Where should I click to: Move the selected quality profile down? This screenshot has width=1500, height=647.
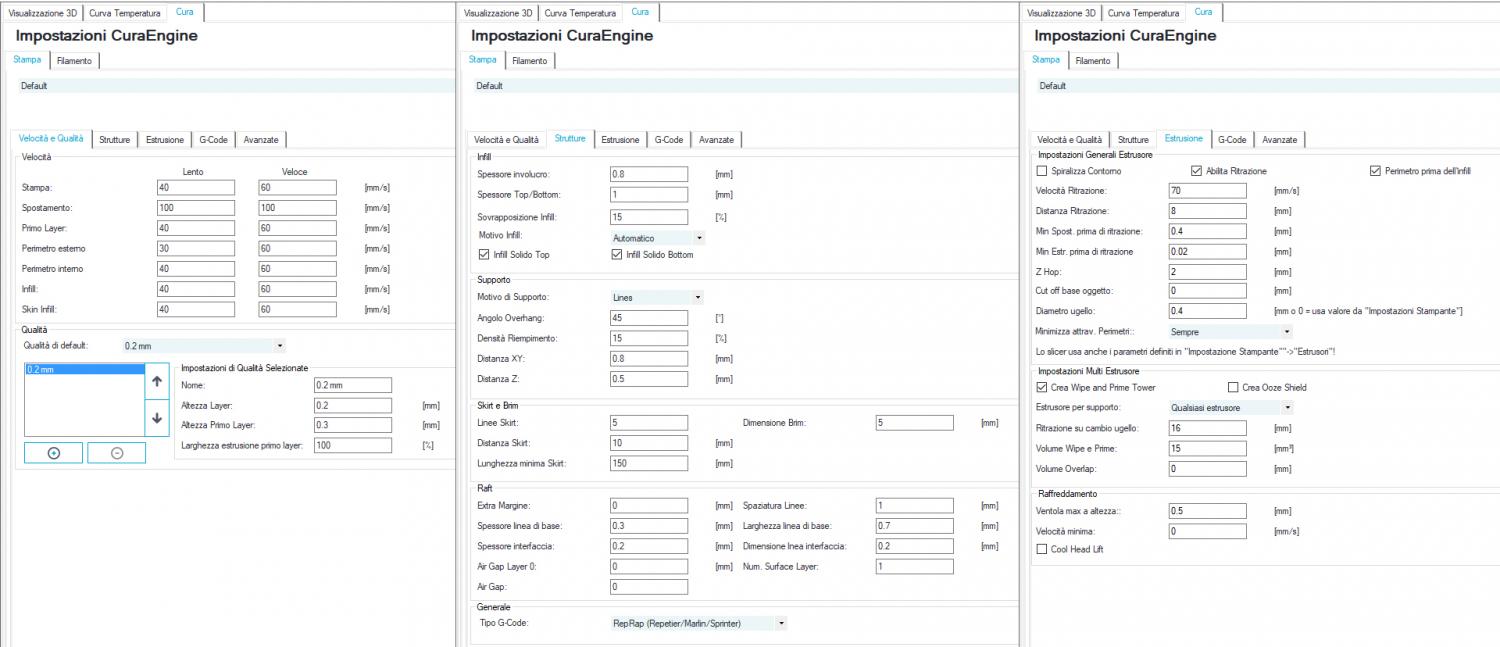click(157, 418)
